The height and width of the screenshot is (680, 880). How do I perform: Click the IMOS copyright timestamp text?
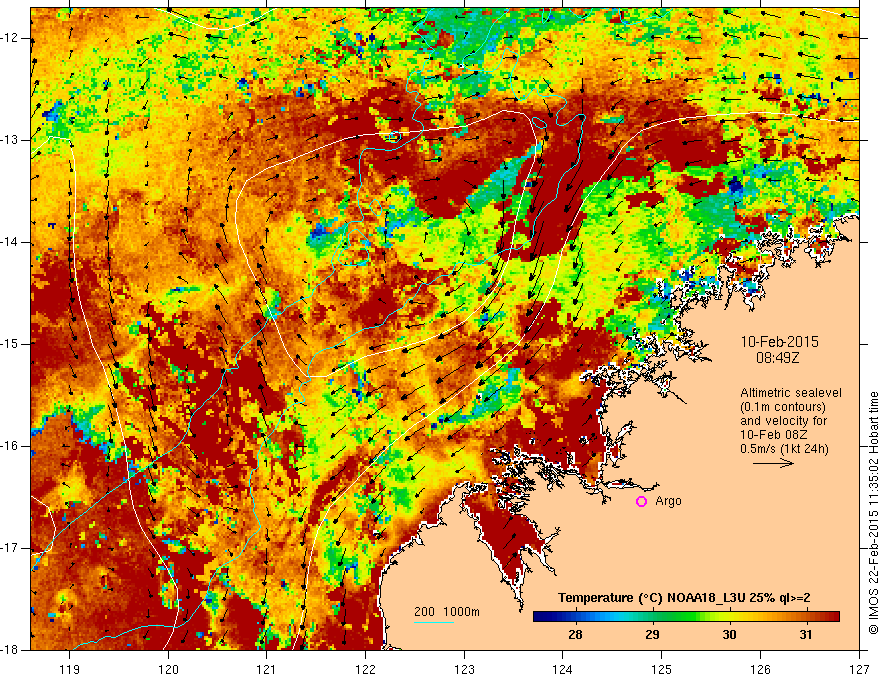pyautogui.click(x=873, y=512)
